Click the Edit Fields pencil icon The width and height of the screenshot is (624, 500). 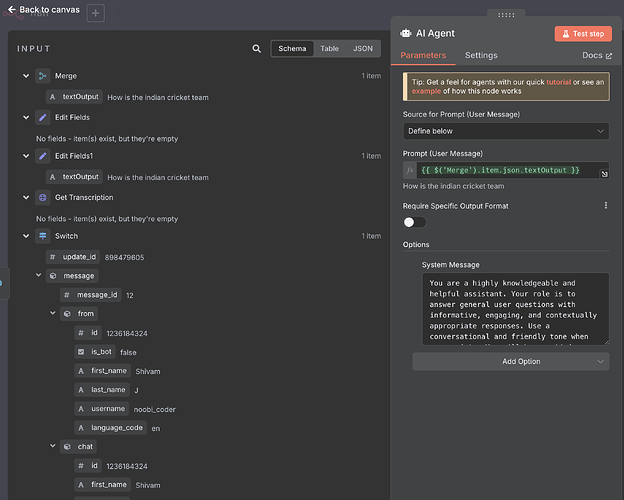[x=43, y=117]
